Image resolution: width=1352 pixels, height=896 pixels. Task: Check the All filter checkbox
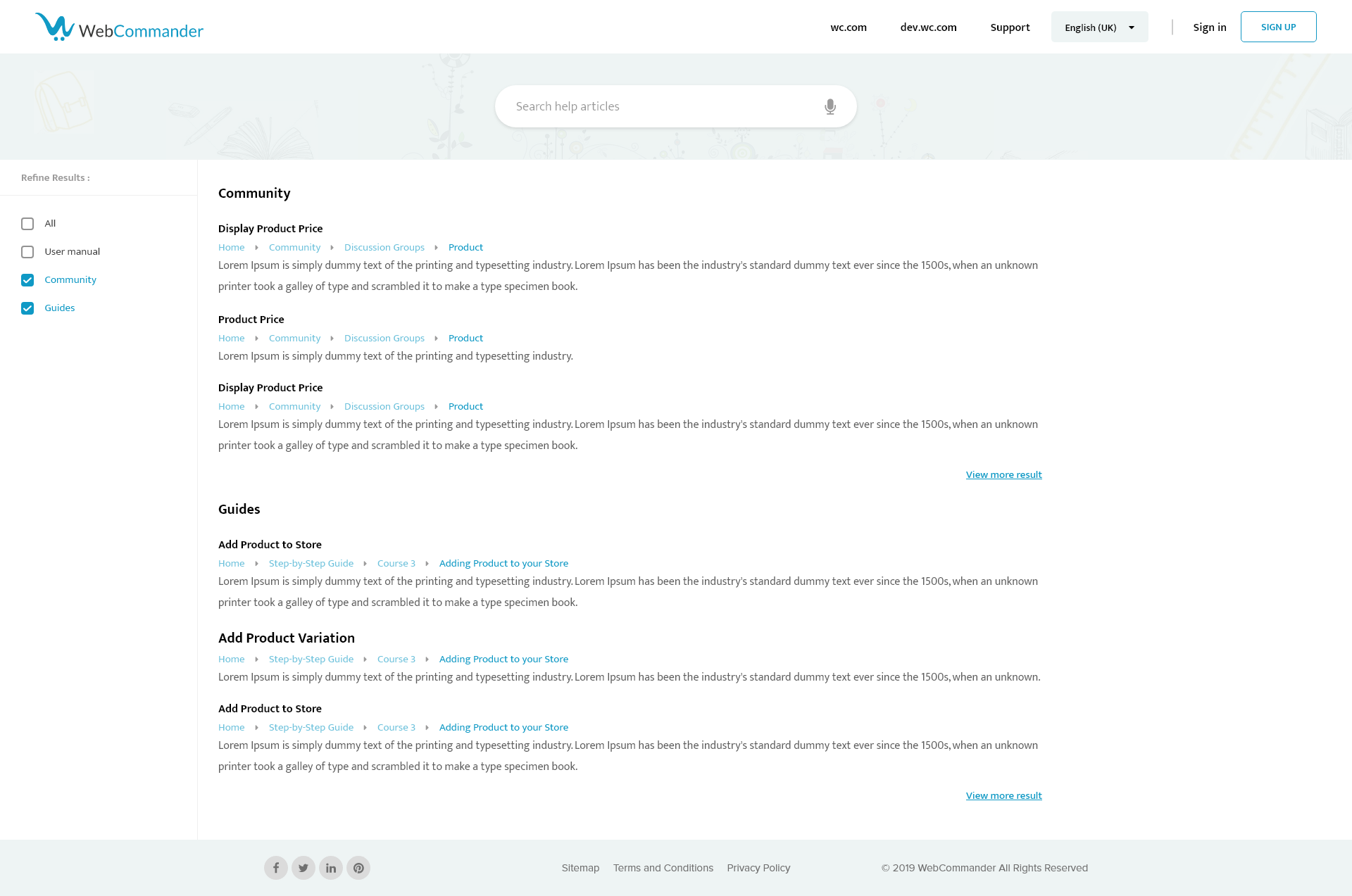[27, 224]
